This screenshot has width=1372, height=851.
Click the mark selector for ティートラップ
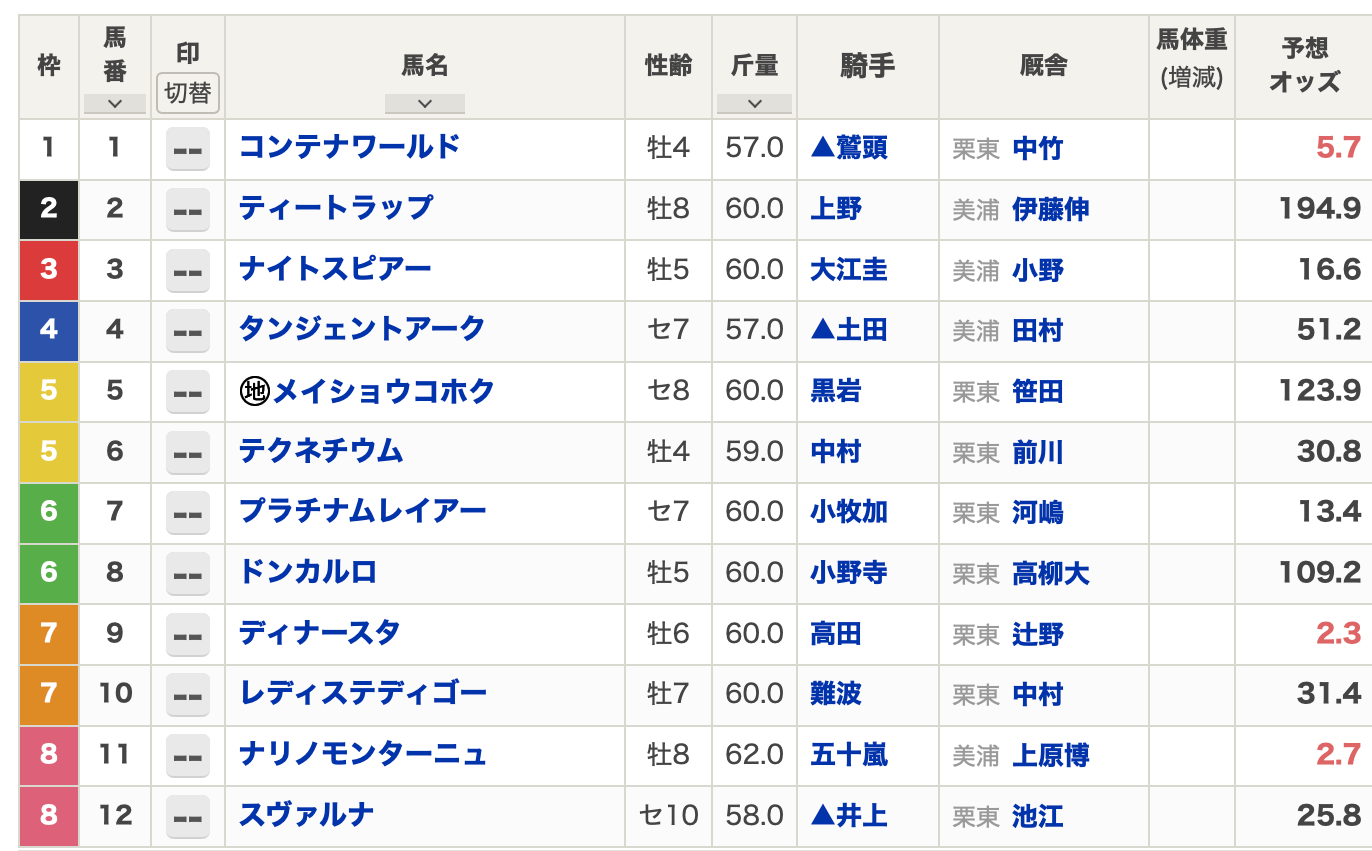(x=188, y=210)
